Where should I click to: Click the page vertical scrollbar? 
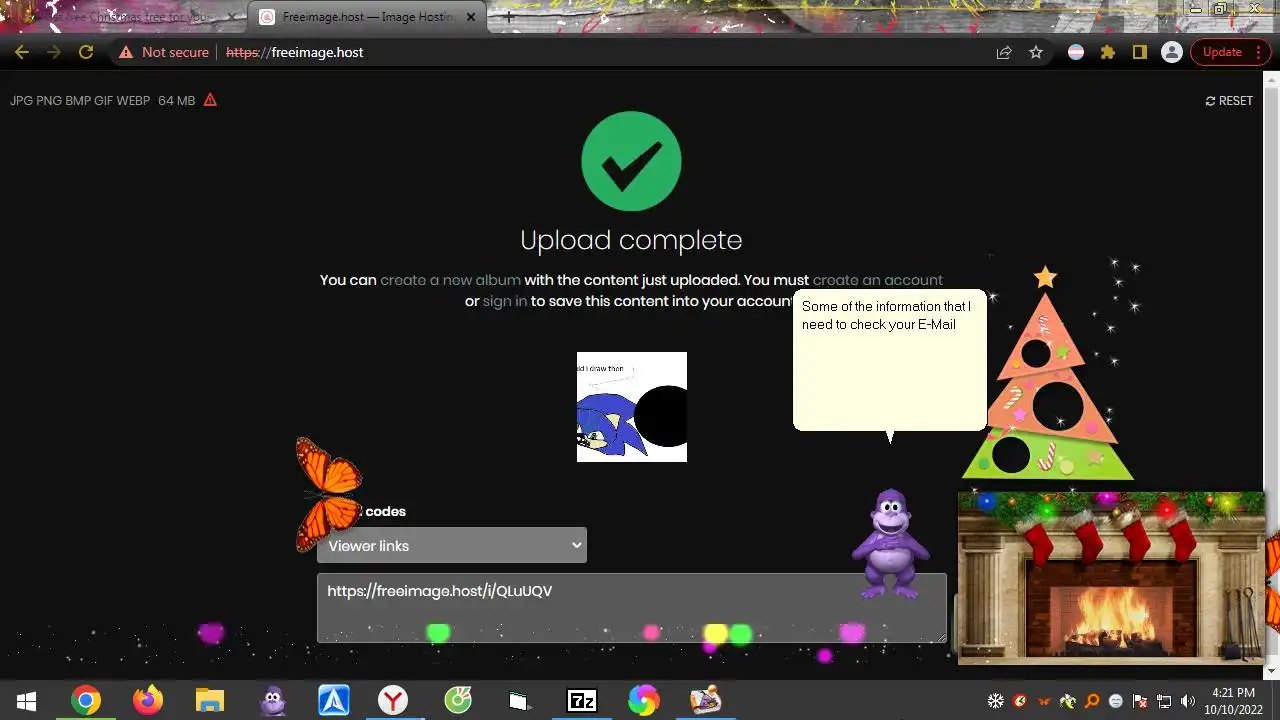[1272, 370]
